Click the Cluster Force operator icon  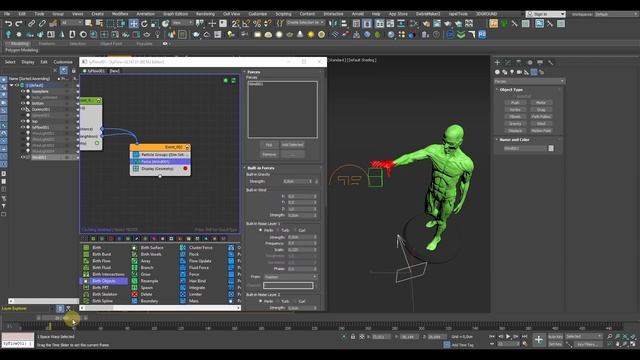pos(183,247)
